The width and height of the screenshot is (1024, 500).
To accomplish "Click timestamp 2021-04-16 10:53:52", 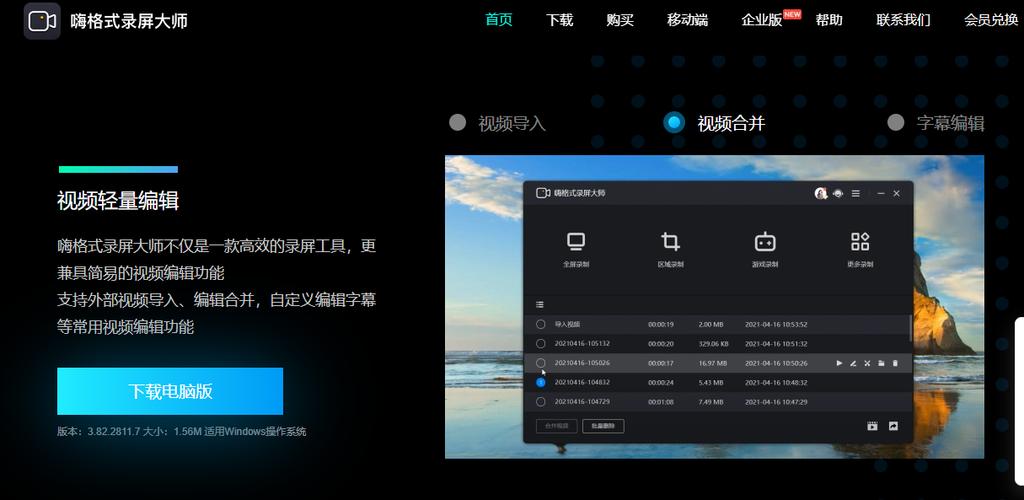I will point(776,324).
